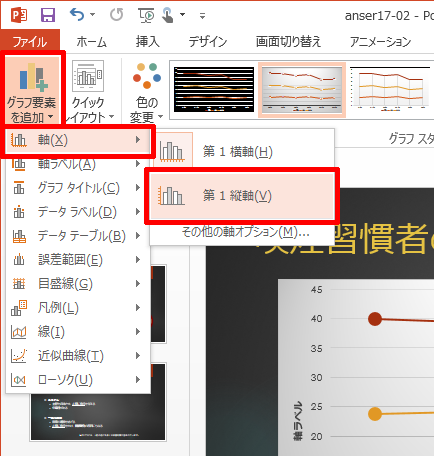Open the 近似曲線(T) submenu

(x=78, y=356)
